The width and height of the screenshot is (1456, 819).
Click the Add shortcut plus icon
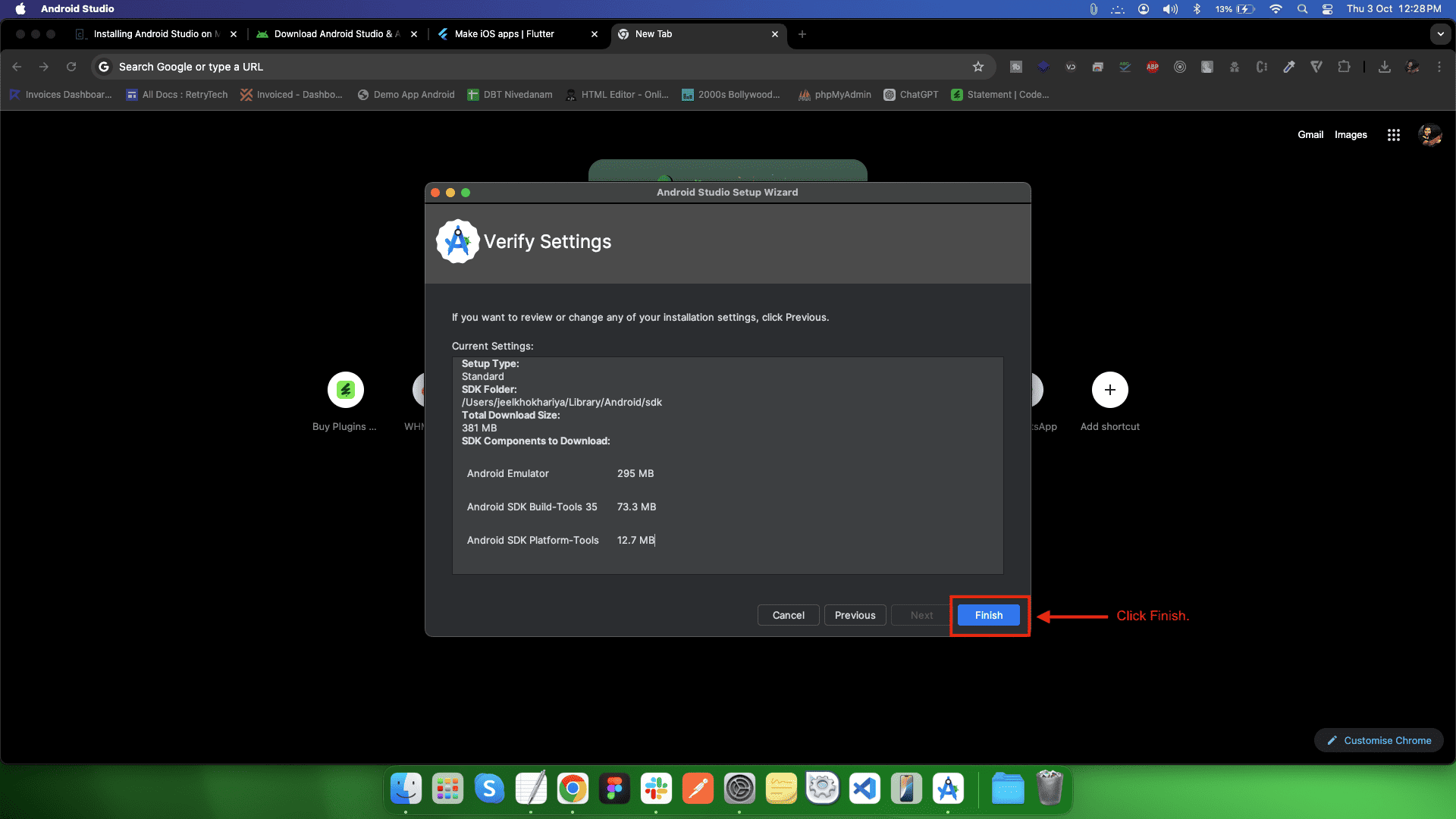click(x=1109, y=390)
